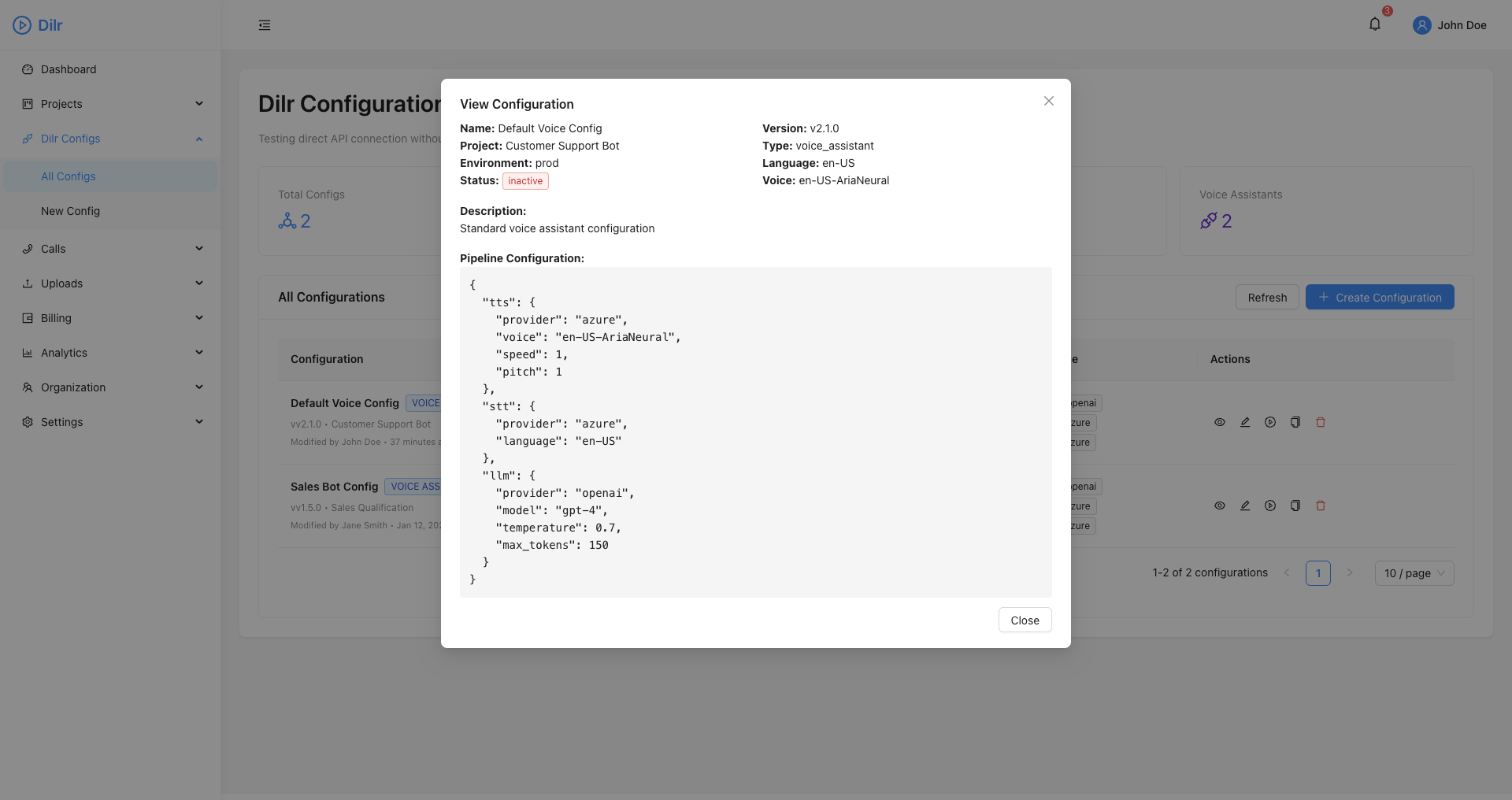Delete Default Voice Config with trash icon
The width and height of the screenshot is (1512, 800).
(x=1321, y=422)
